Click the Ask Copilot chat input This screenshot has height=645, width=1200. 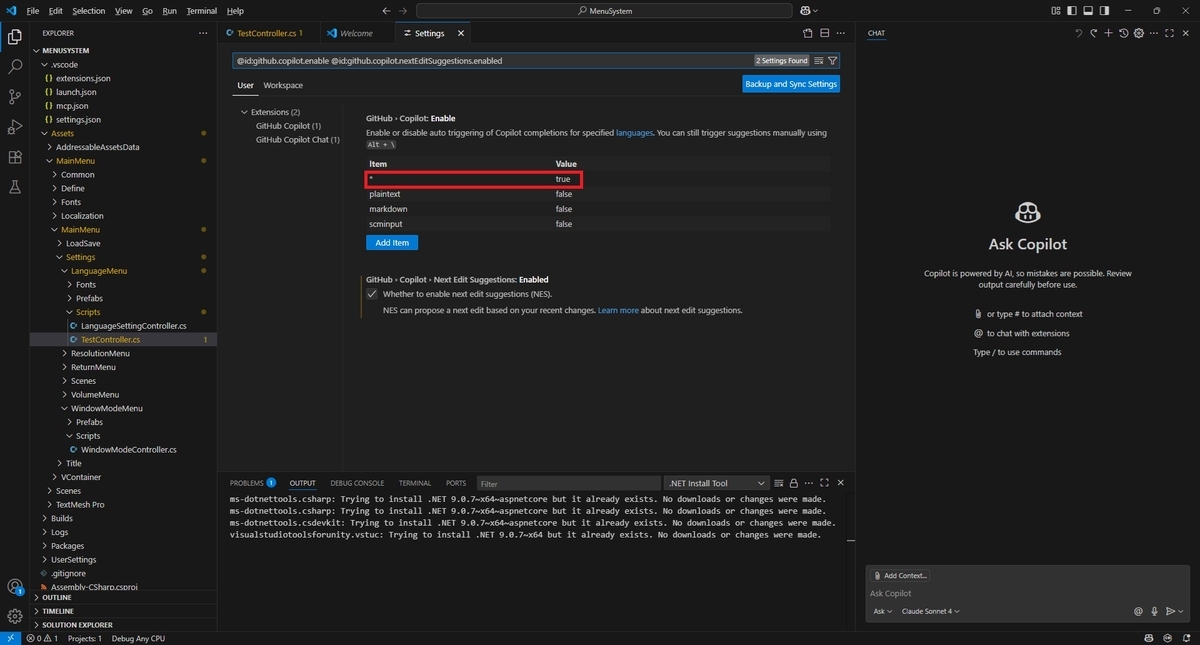click(1027, 593)
